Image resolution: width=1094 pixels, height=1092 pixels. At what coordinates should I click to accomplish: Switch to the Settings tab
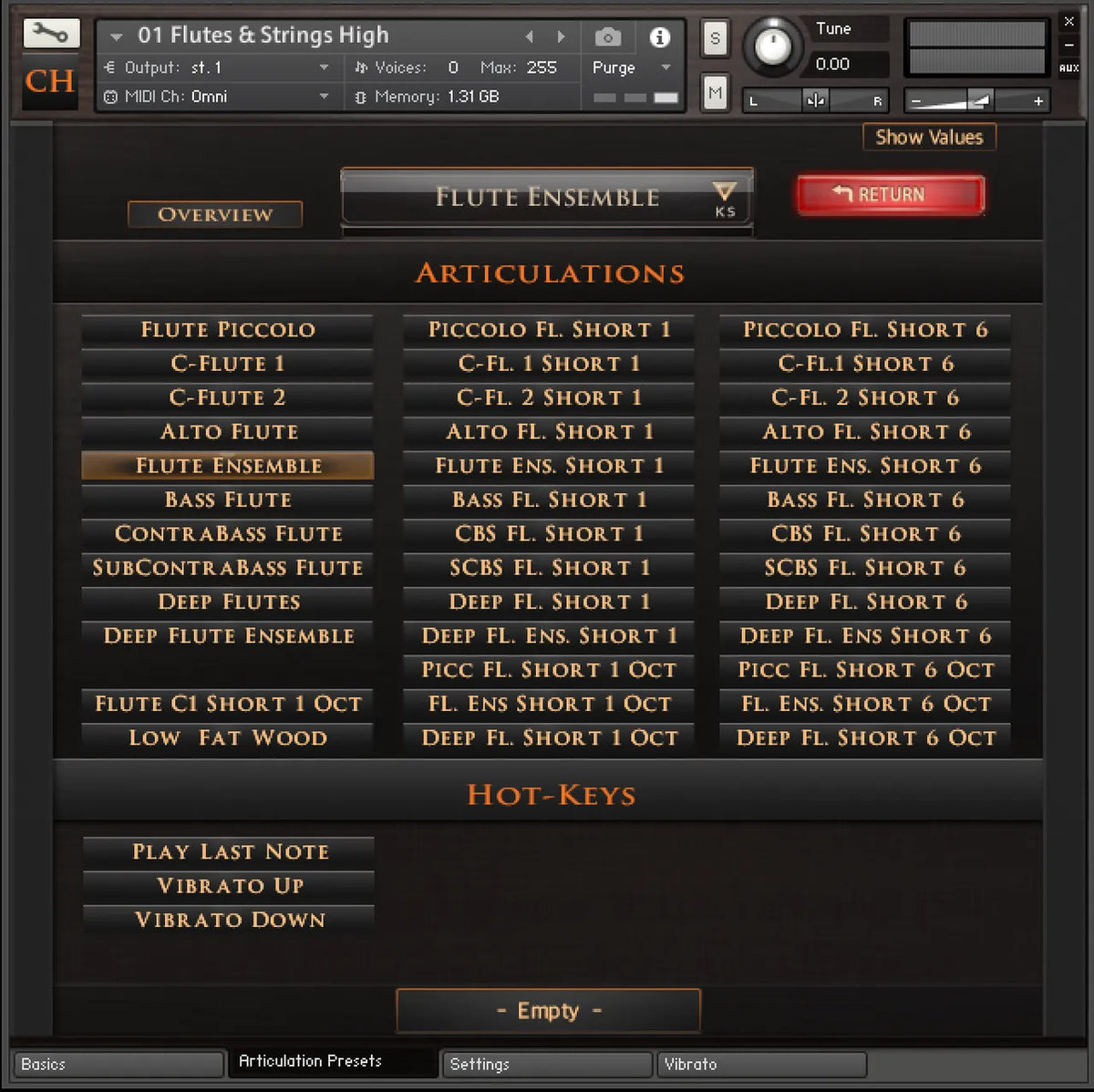tap(547, 1064)
